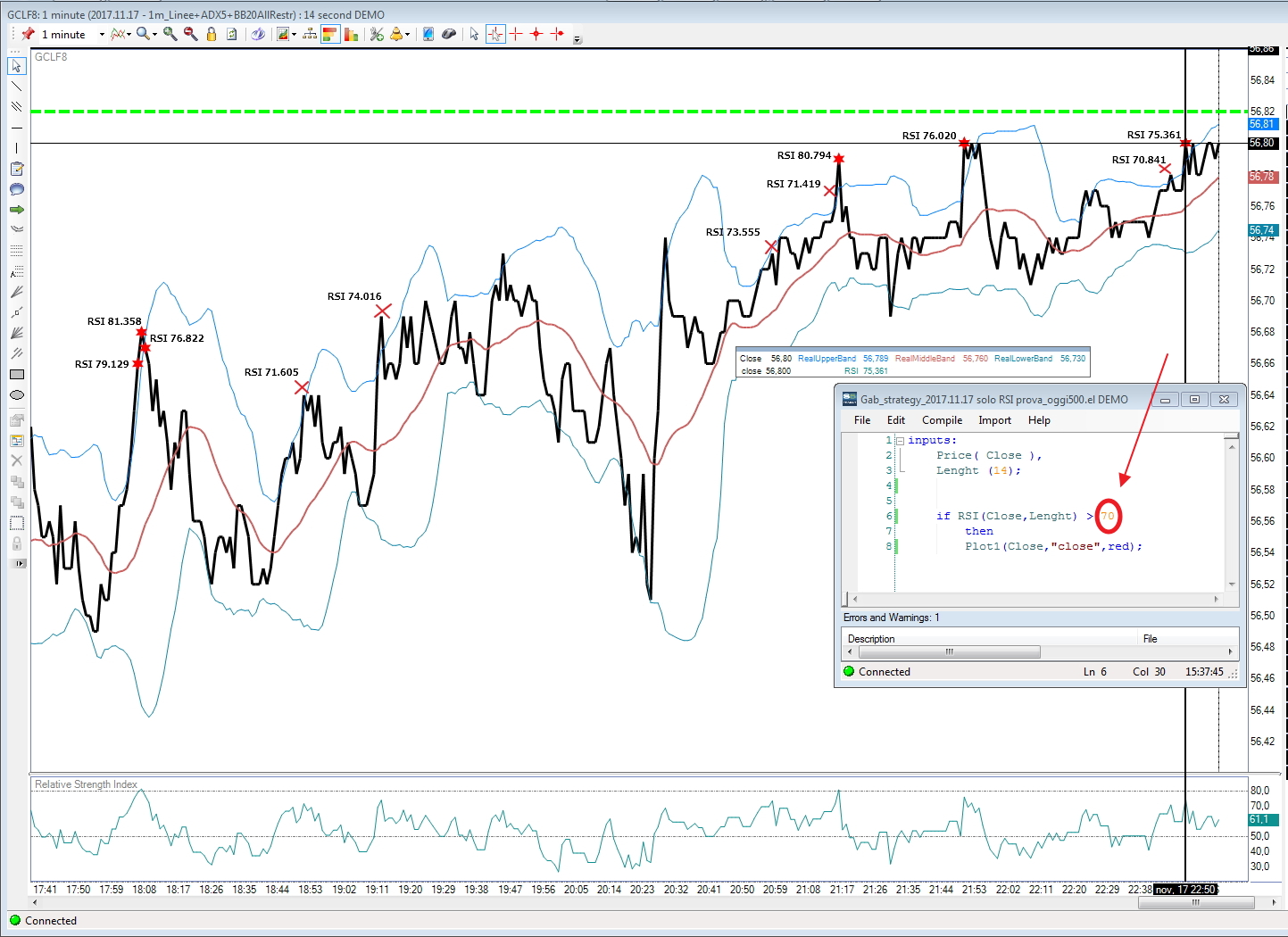Click the errors list scroll right arrow
Screen dimensions: 1288x937
1231,651
